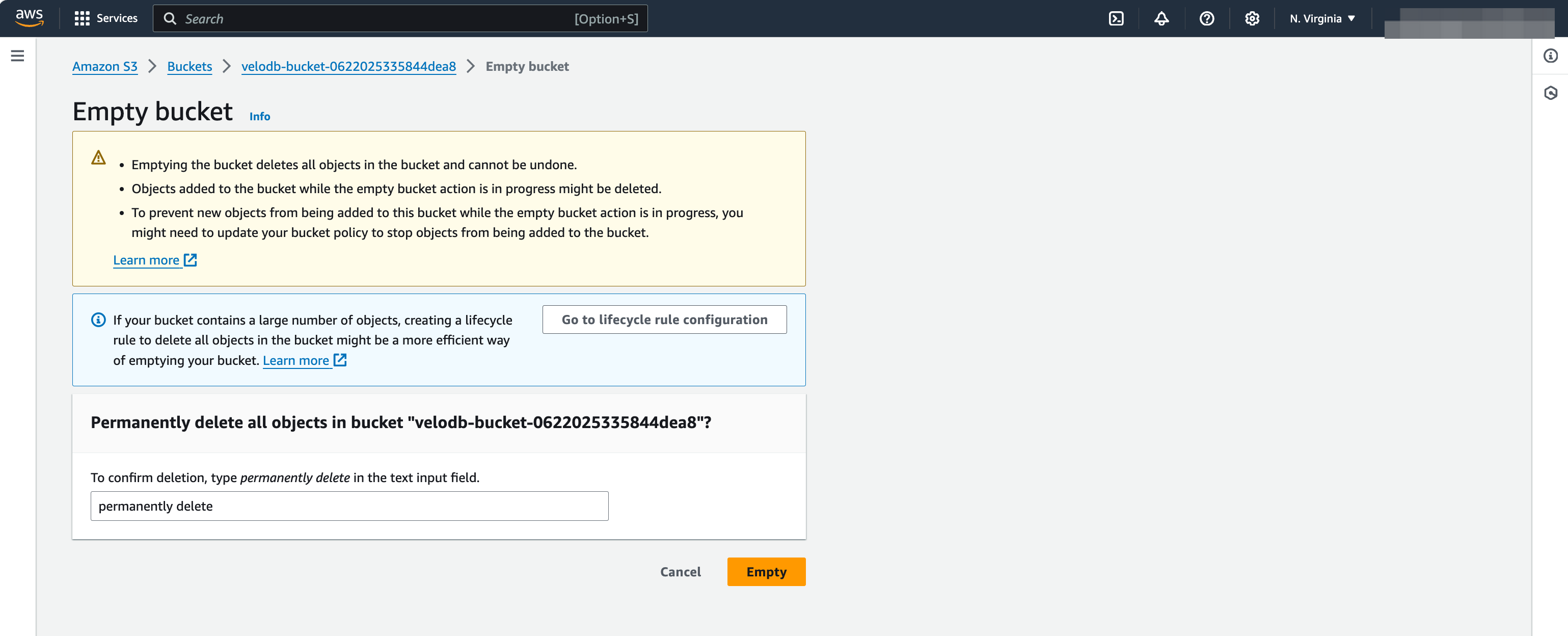Screen dimensions: 1568x636
Task: Open the Services grid menu
Action: click(x=105, y=18)
